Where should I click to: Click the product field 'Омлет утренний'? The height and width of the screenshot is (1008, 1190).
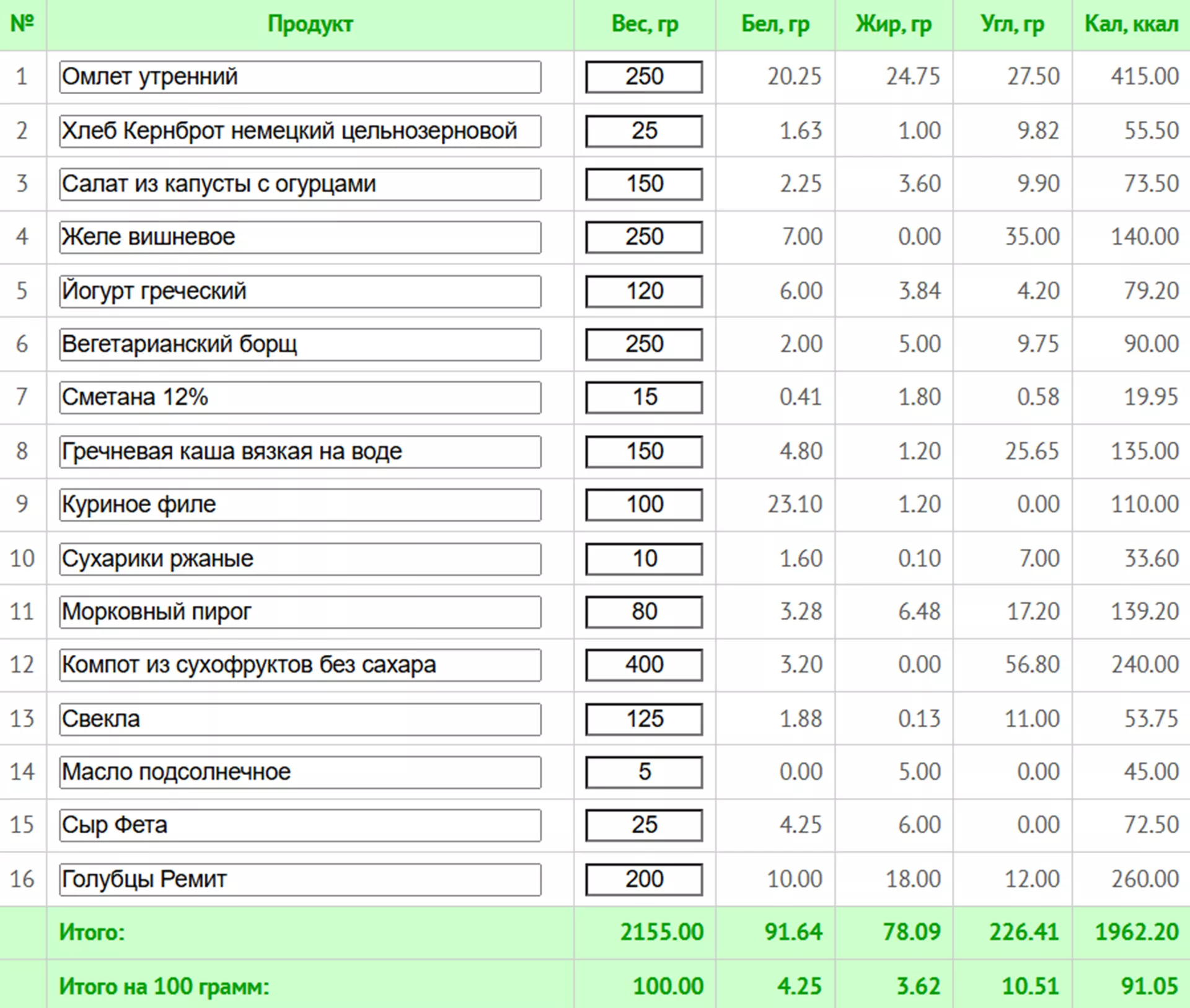[300, 77]
